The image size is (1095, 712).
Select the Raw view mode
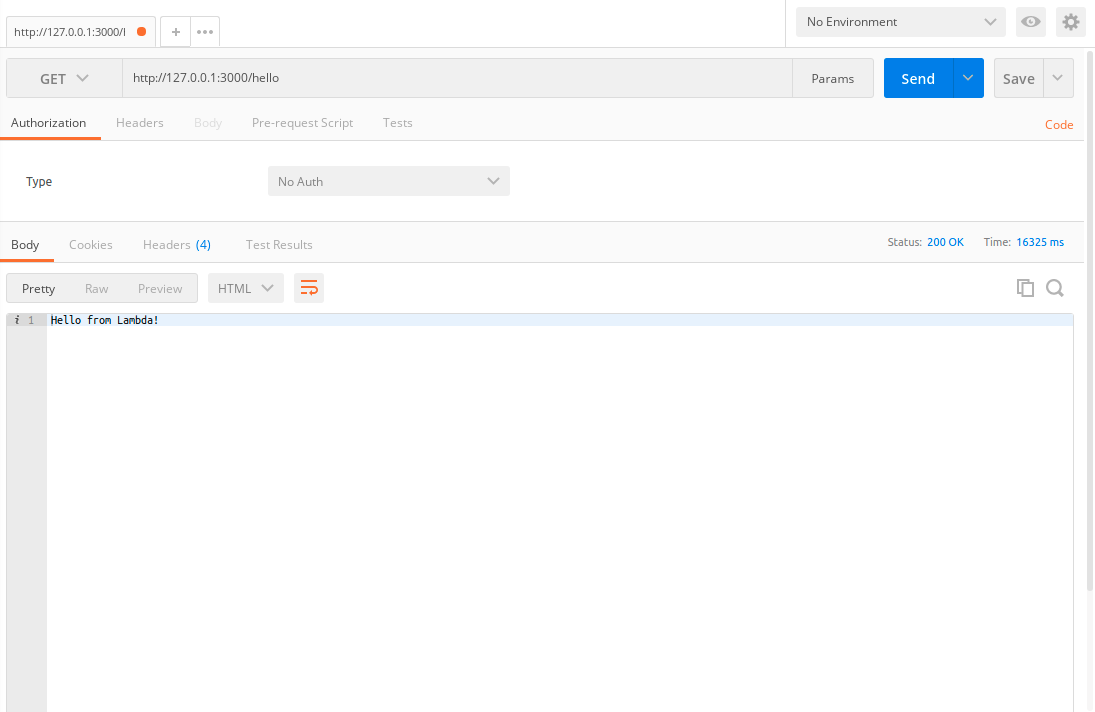96,288
